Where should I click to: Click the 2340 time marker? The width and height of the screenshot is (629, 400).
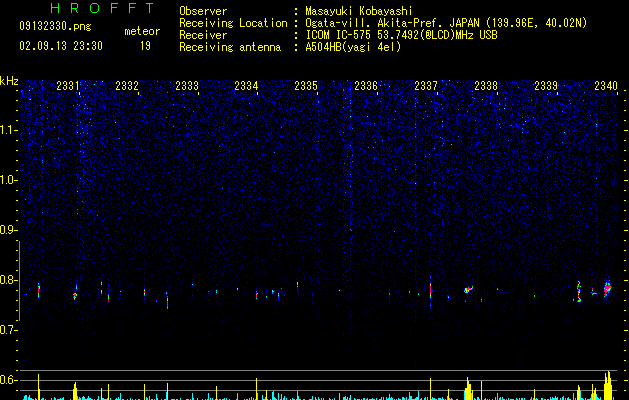point(606,86)
